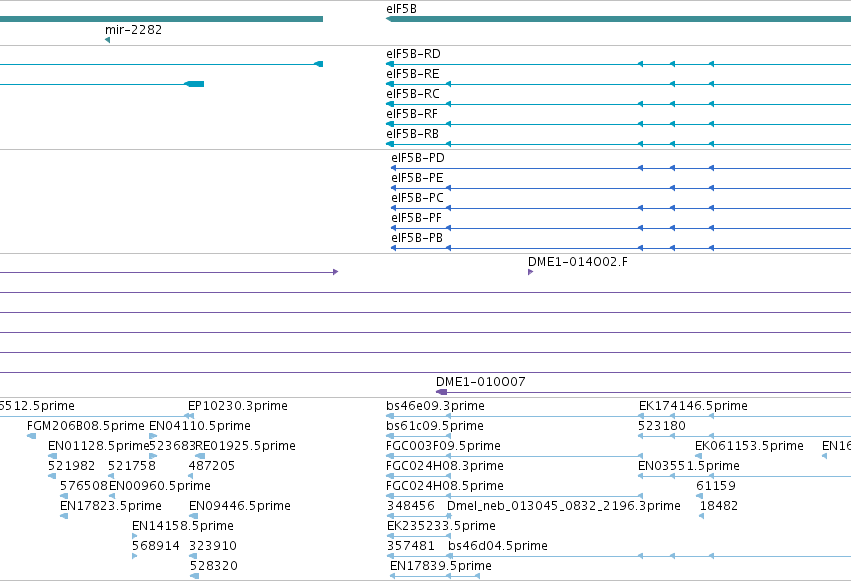Viewport: 851px width, 581px height.
Task: Click the DME1-010007 purple end block
Action: click(442, 392)
